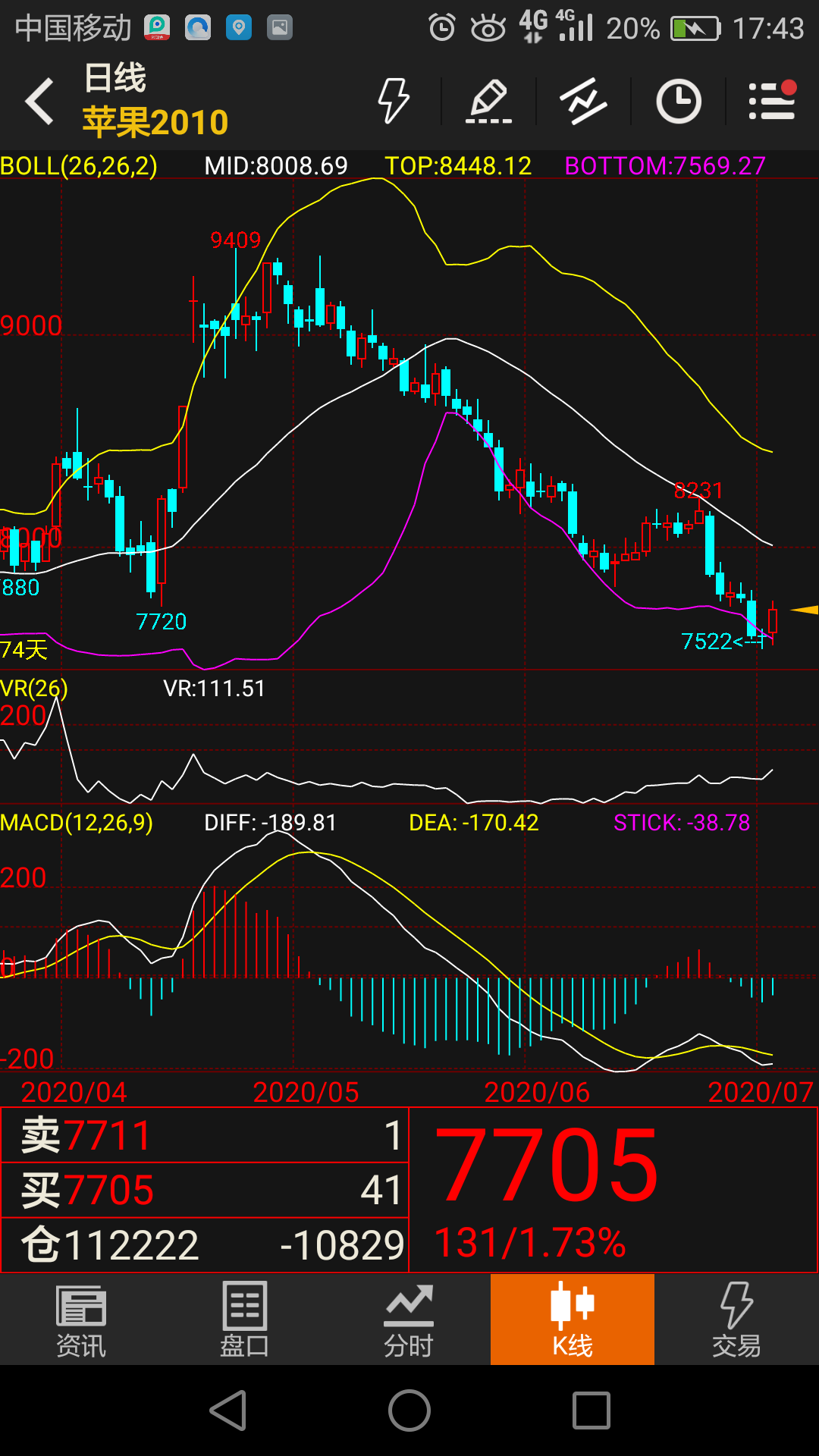This screenshot has height=1456, width=819.
Task: Tap the Android home navigation button
Action: pos(409,1410)
